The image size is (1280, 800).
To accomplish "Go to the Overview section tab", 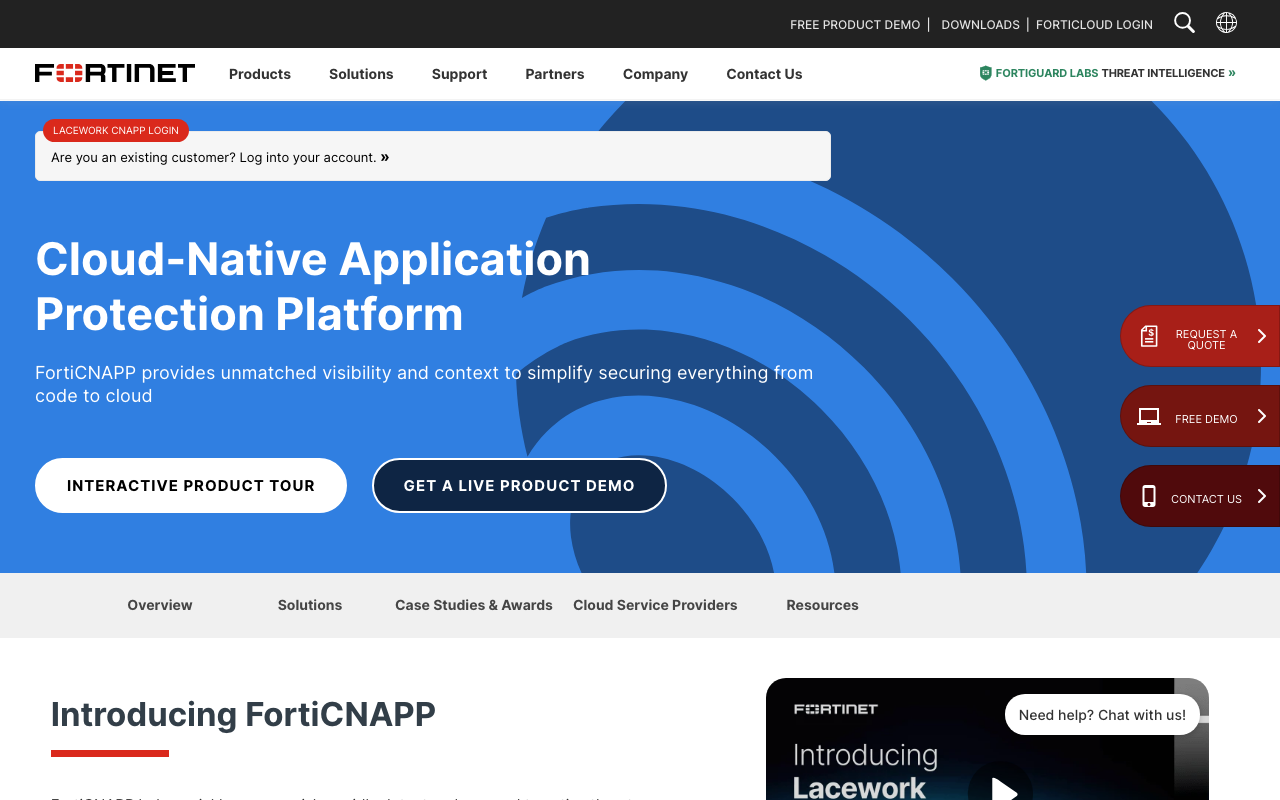I will (160, 605).
